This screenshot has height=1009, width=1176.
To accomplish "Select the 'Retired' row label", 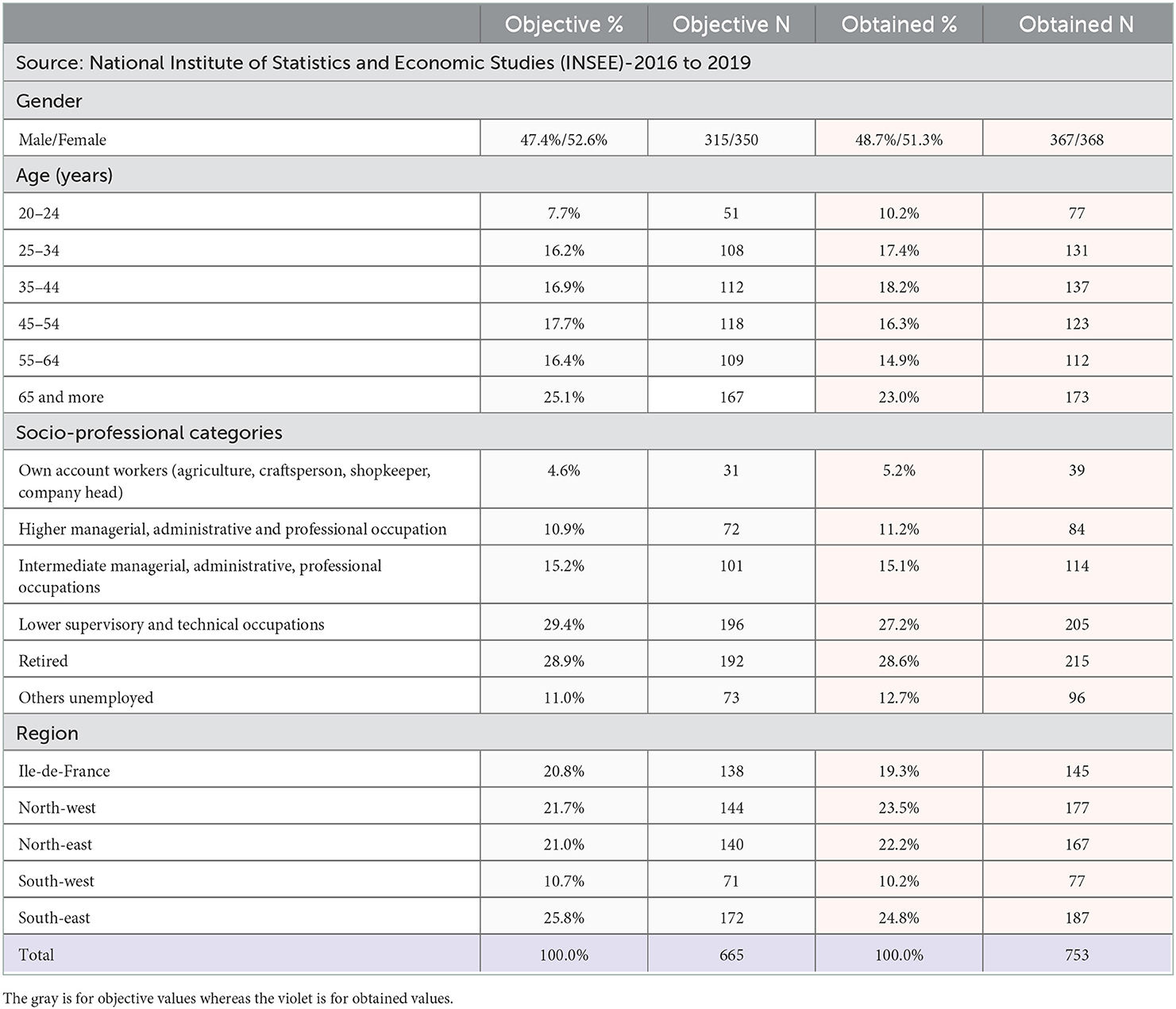I will click(x=43, y=661).
